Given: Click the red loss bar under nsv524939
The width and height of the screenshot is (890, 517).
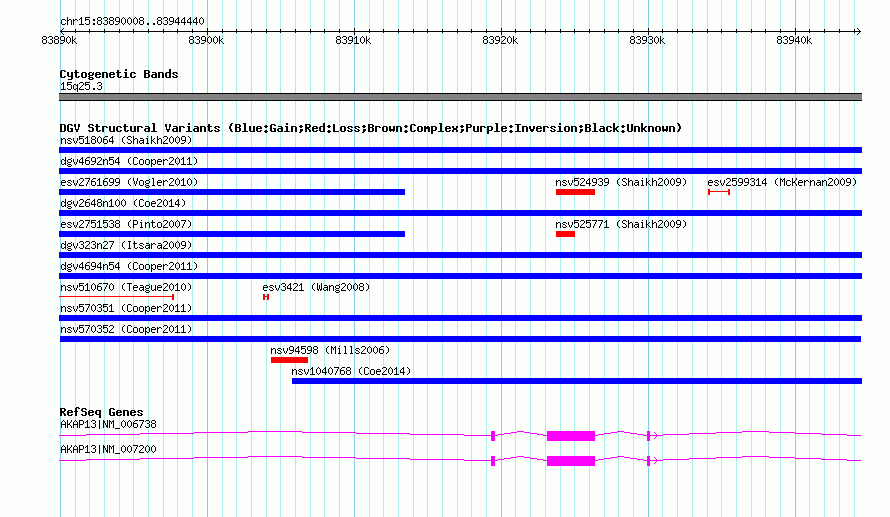Looking at the screenshot, I should (x=576, y=192).
